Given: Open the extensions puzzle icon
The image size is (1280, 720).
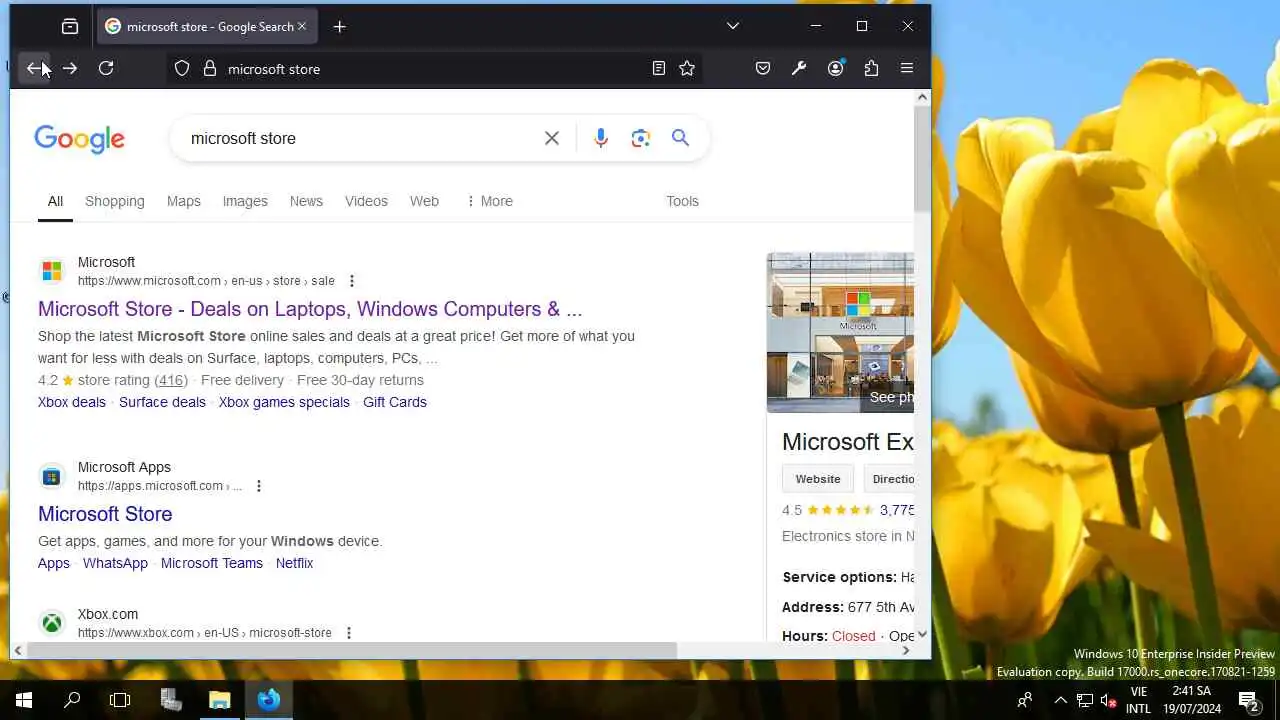Looking at the screenshot, I should [x=872, y=69].
